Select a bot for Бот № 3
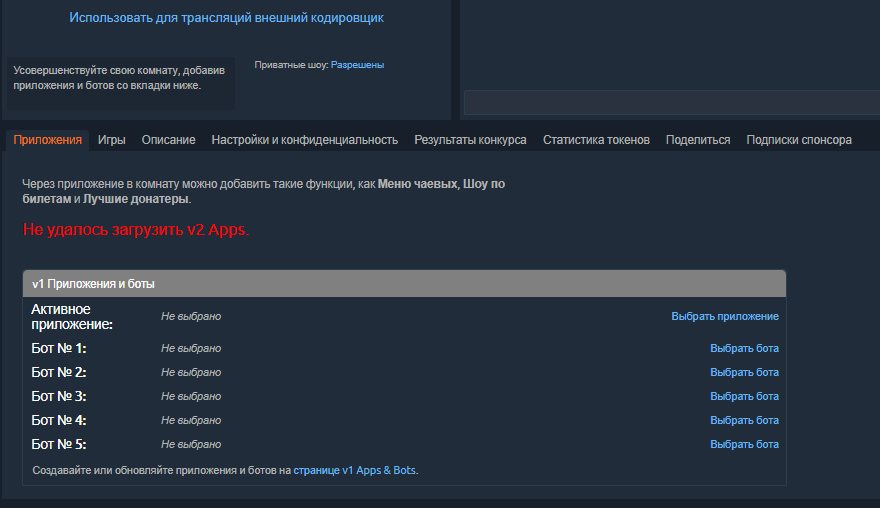880x508 pixels. (x=744, y=397)
